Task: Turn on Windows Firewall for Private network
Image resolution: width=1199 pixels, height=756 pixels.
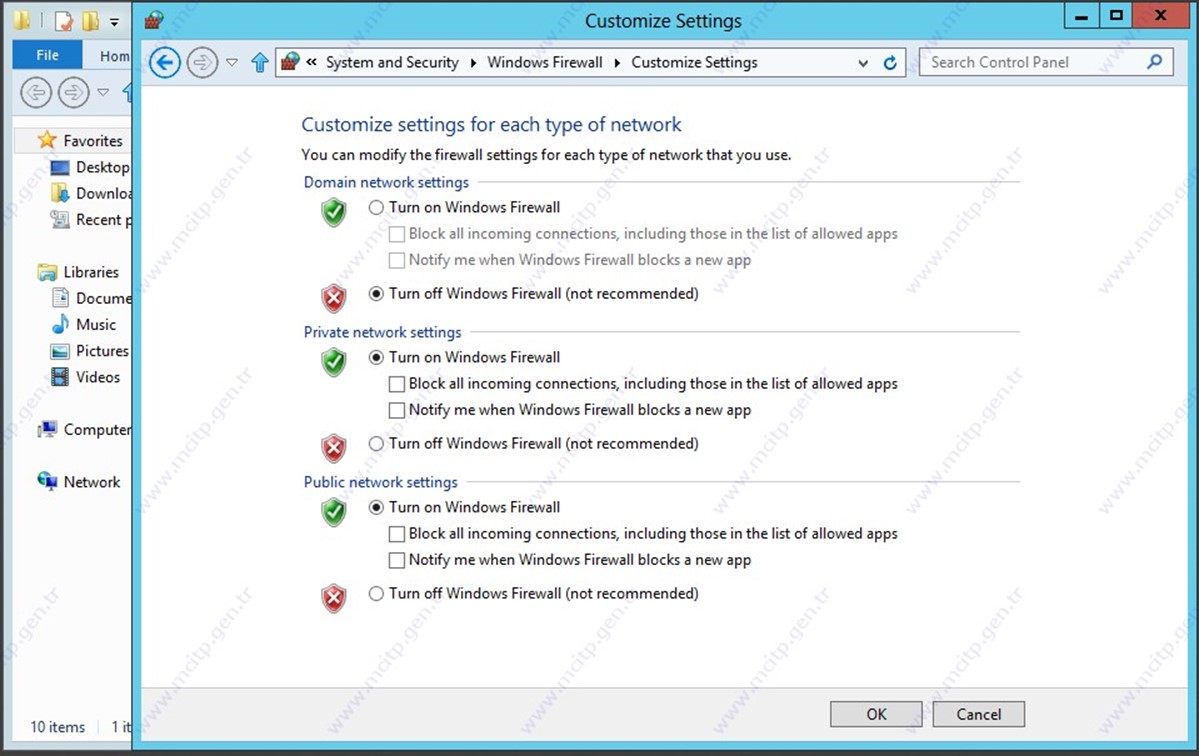Action: pos(376,357)
